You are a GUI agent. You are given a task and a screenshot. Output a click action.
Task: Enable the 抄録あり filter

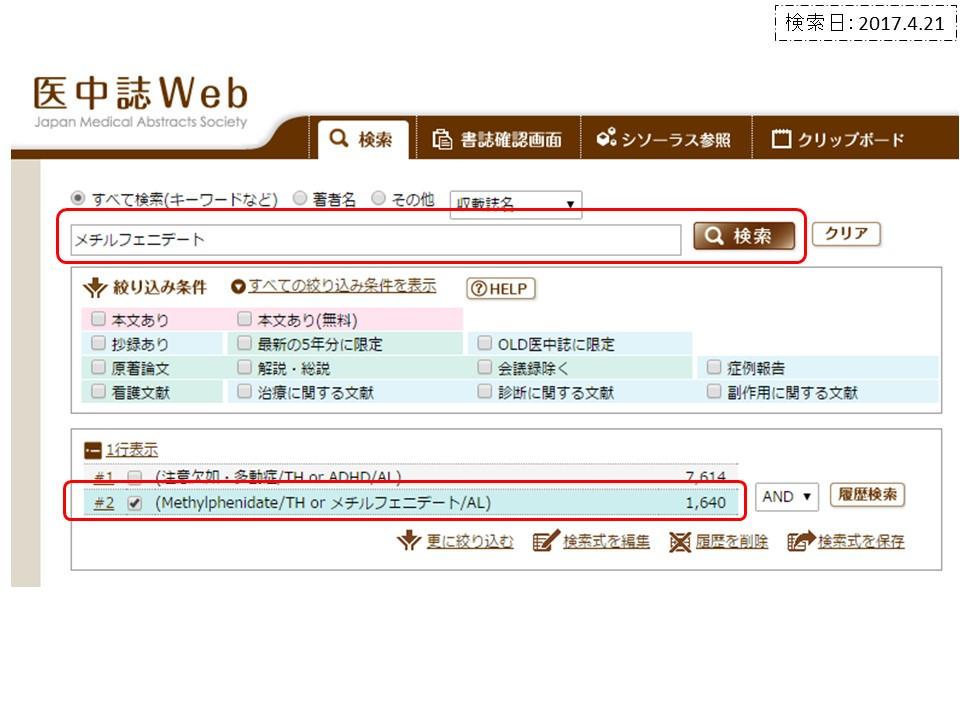[98, 343]
